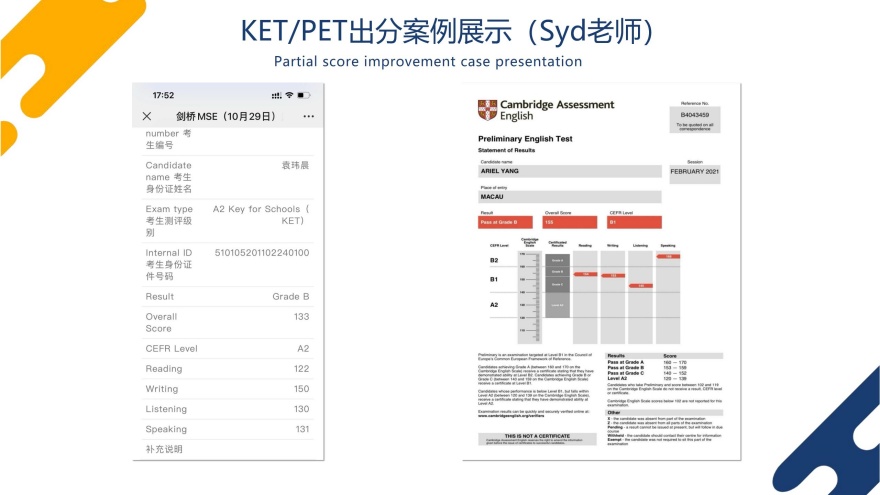Click the number 考生编号 label
This screenshot has height=495, width=880.
click(168, 139)
